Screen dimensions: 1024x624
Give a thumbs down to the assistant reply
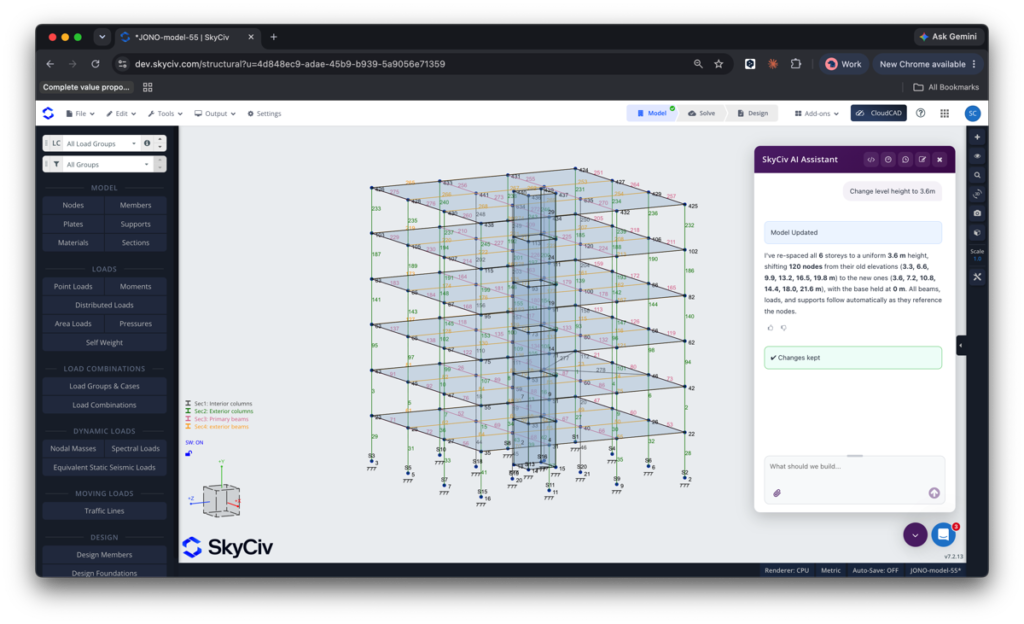tap(784, 328)
